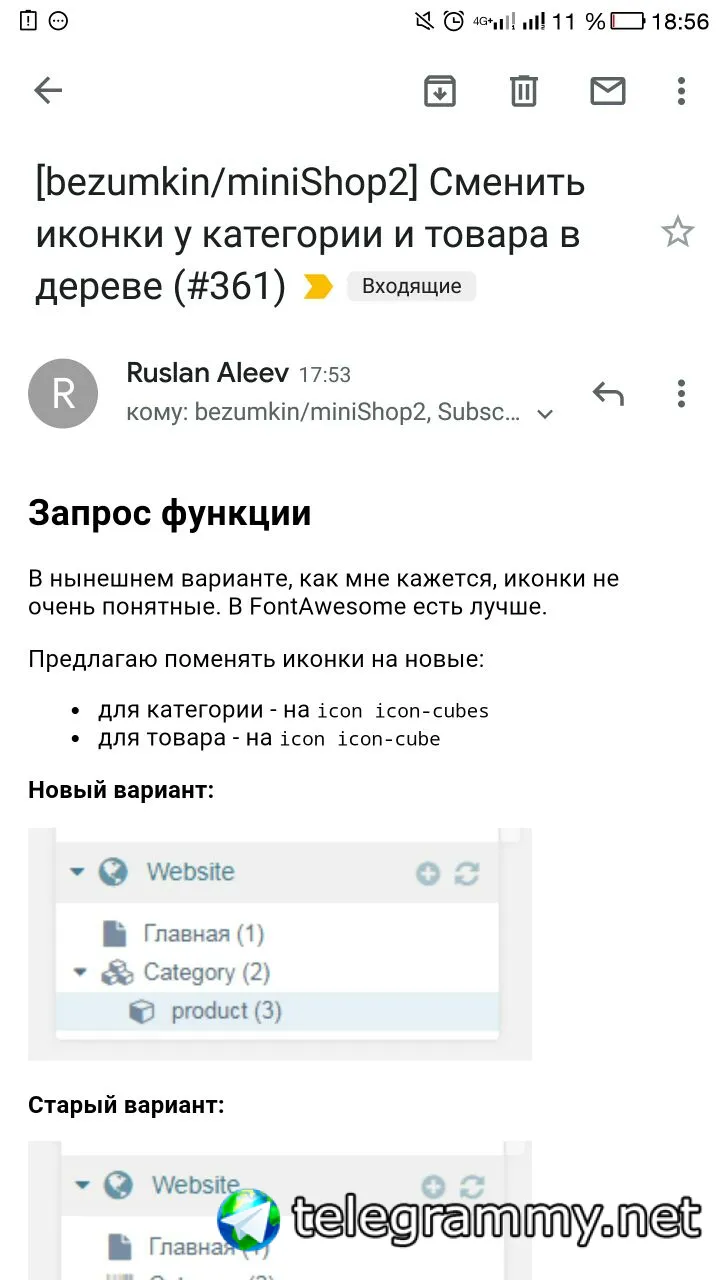Open the top-right three-dot overflow menu
This screenshot has width=720, height=1280.
[x=681, y=91]
